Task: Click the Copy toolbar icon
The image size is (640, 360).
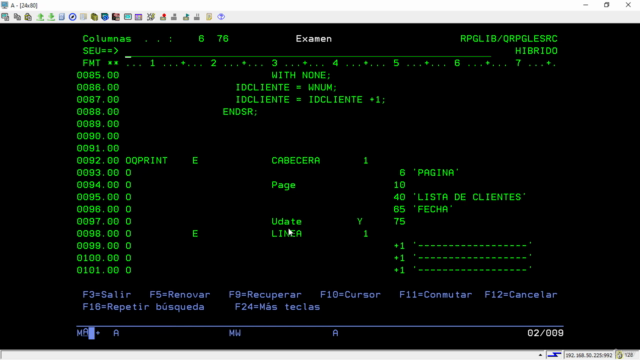Action: point(17,17)
